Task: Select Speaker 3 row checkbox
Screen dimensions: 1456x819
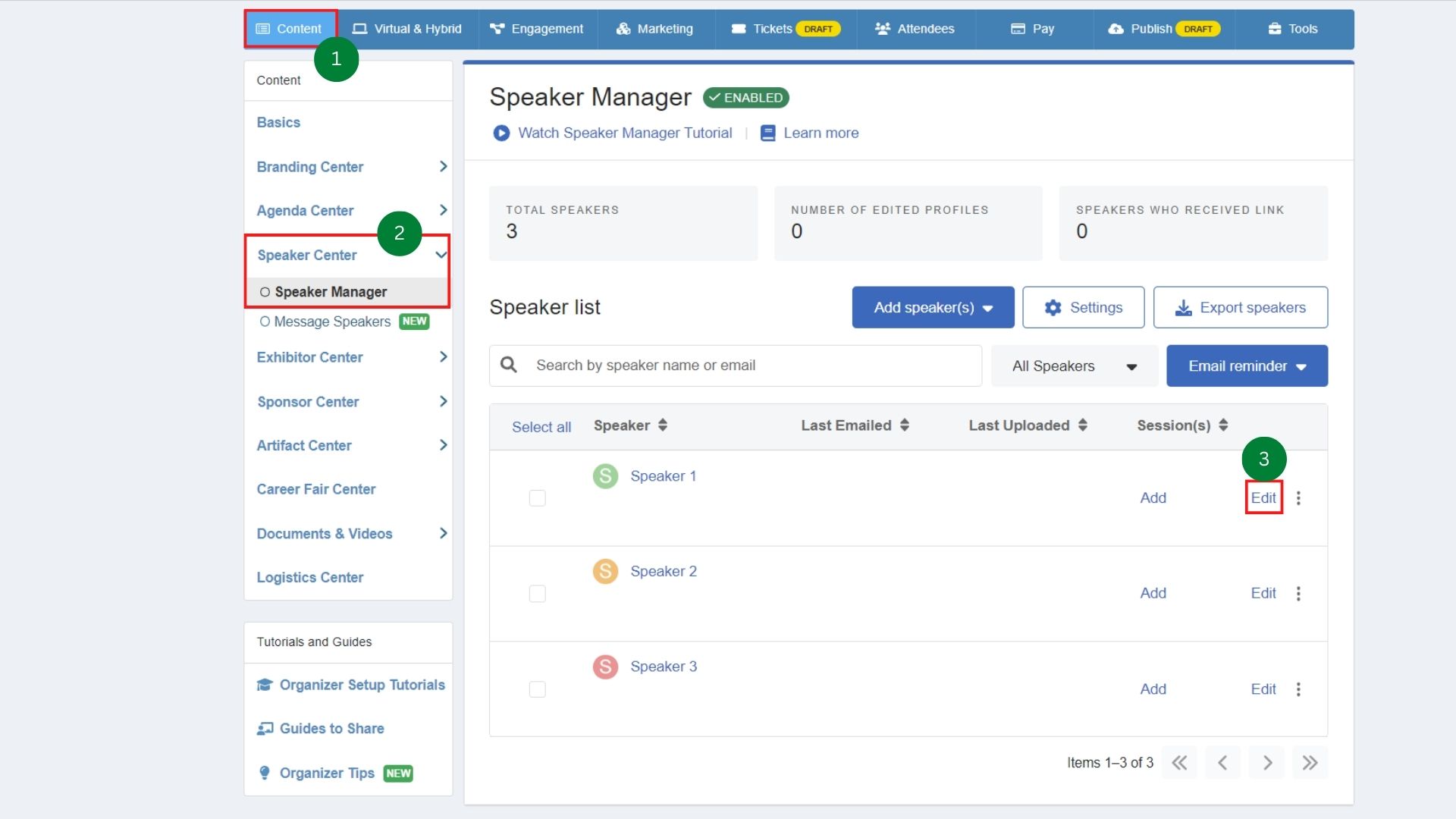Action: [x=537, y=689]
